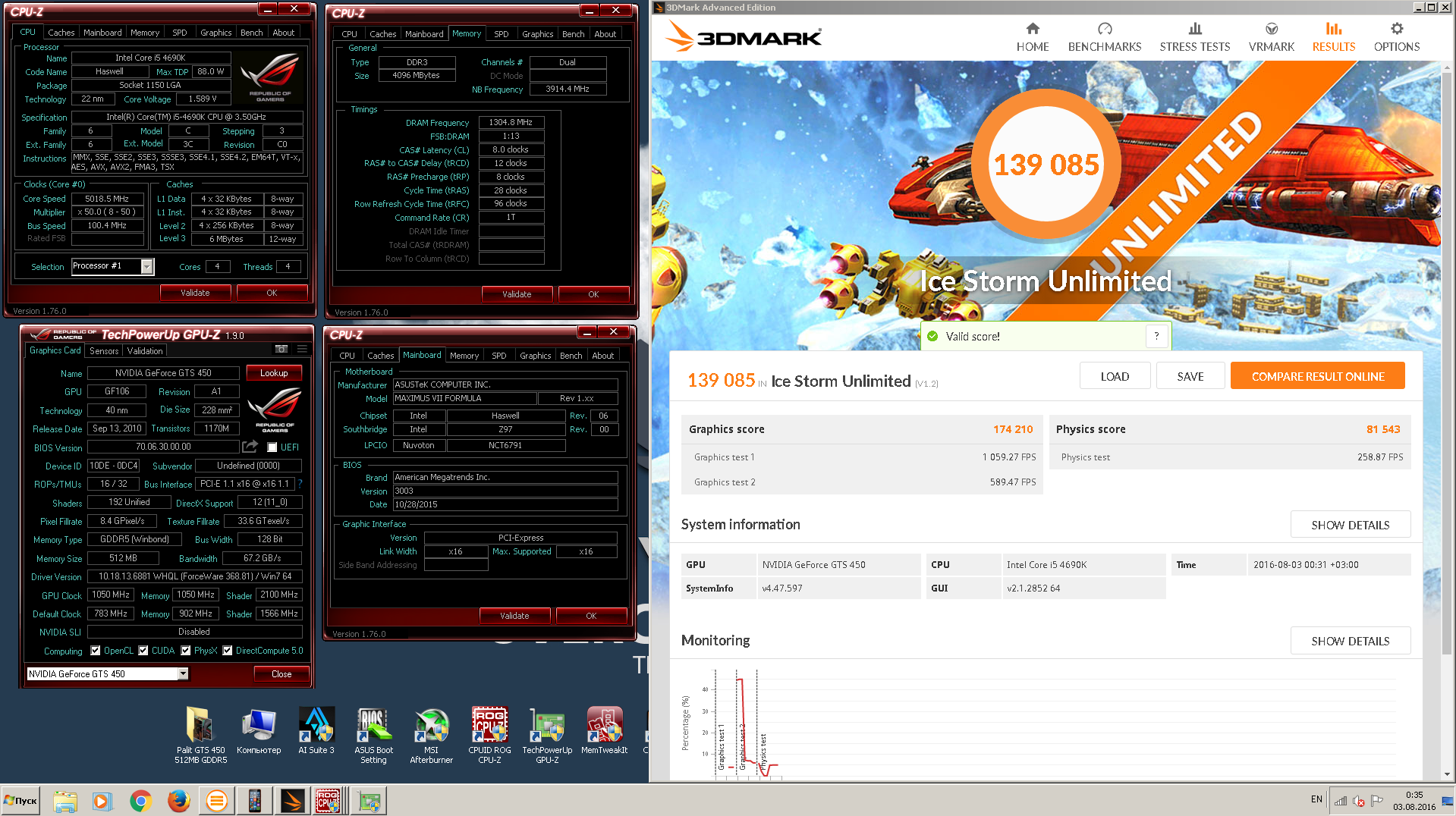The image size is (1456, 816).
Task: Open SPD tab in CPU-Z Memory window
Action: 501,34
